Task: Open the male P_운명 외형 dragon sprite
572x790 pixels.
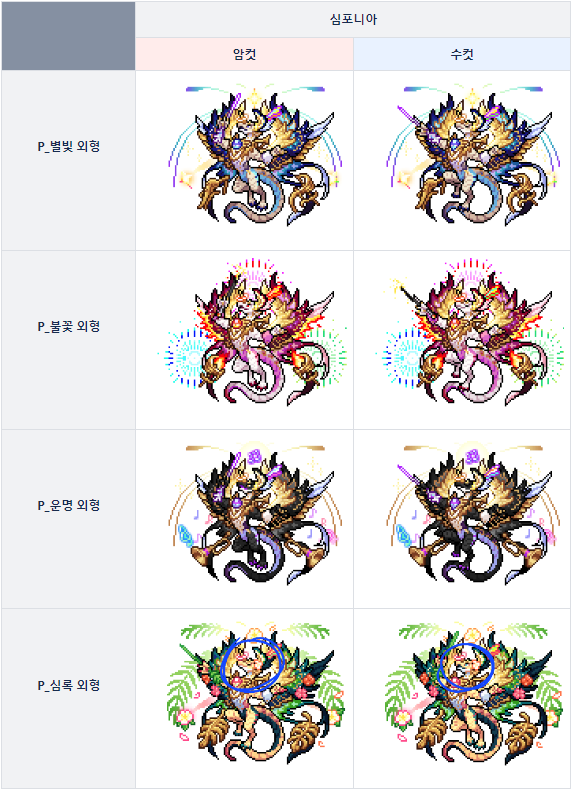Action: click(473, 514)
